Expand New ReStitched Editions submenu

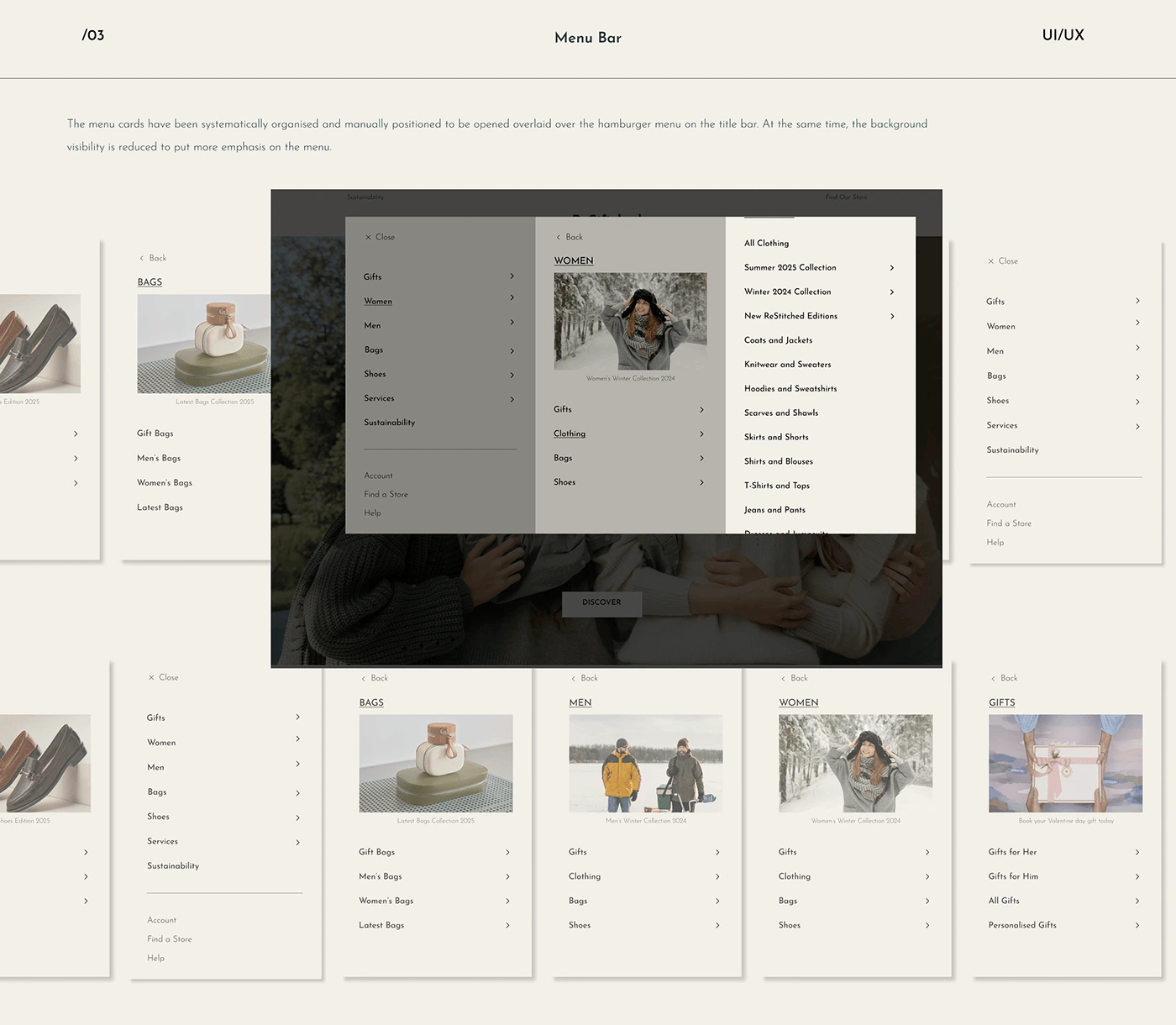[892, 317]
